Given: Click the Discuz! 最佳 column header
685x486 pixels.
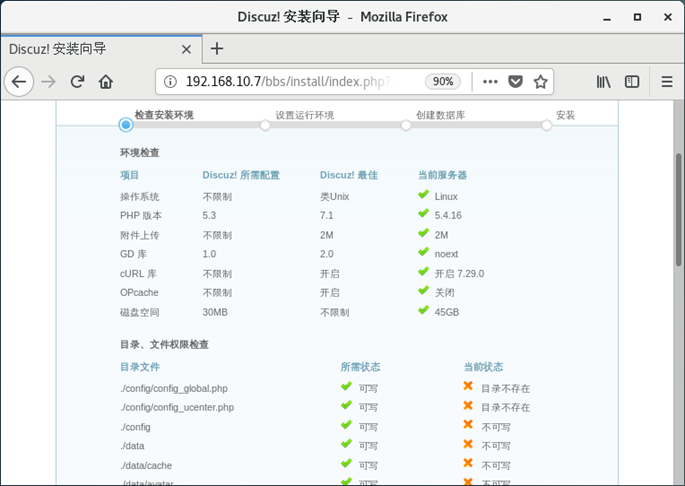Looking at the screenshot, I should (x=349, y=175).
